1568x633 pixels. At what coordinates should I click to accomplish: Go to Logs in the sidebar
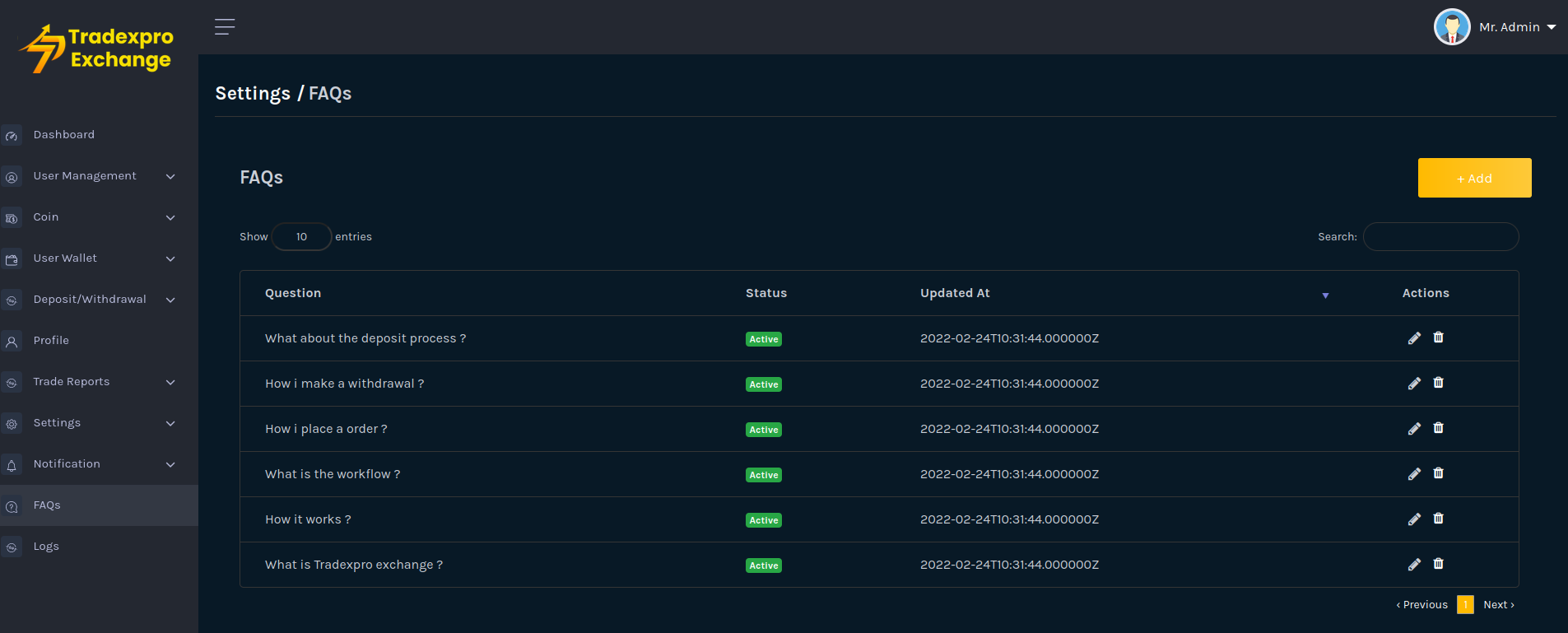(x=46, y=547)
